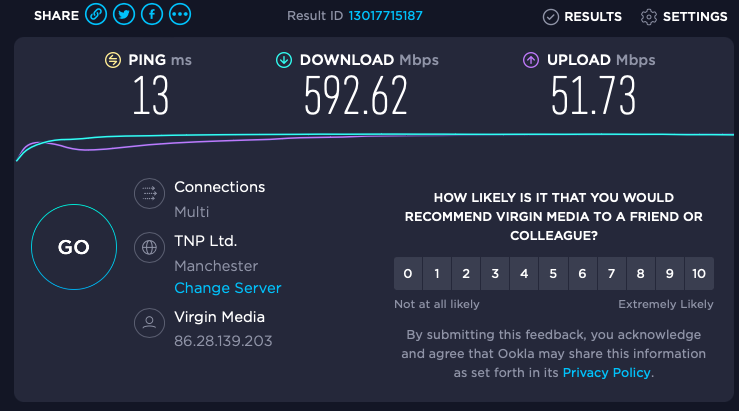Screen dimensions: 739x411
Task: Choose rating 5 on the scale
Action: (x=553, y=273)
